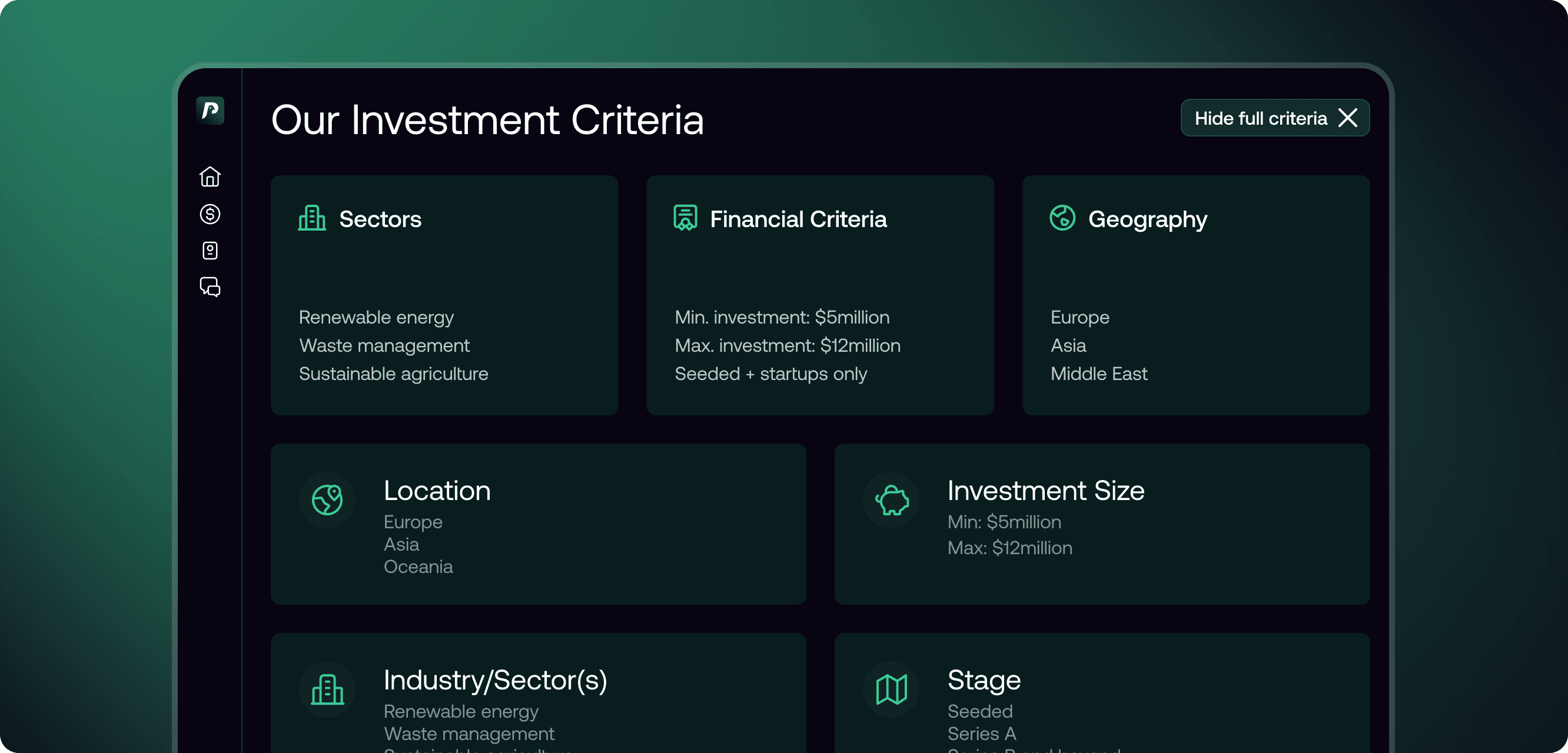This screenshot has height=753, width=1568.
Task: Click the Sectors building icon
Action: [x=313, y=218]
